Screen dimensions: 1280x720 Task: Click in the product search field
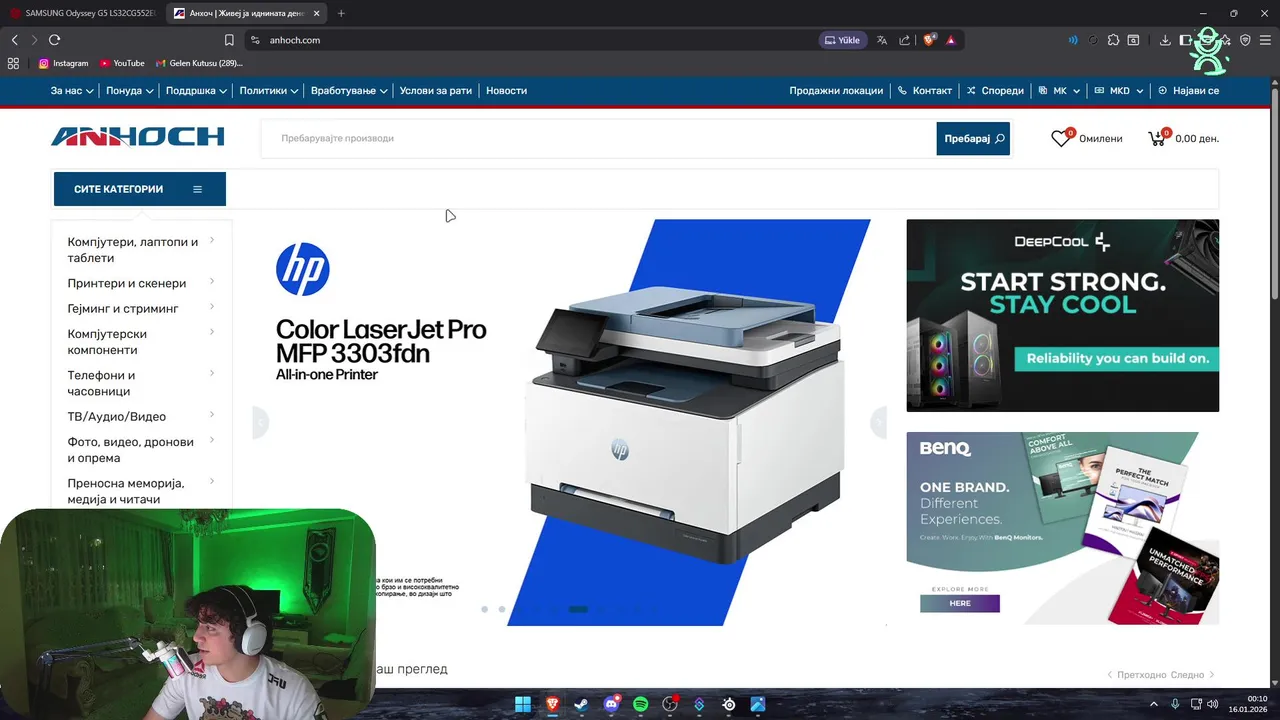point(599,139)
